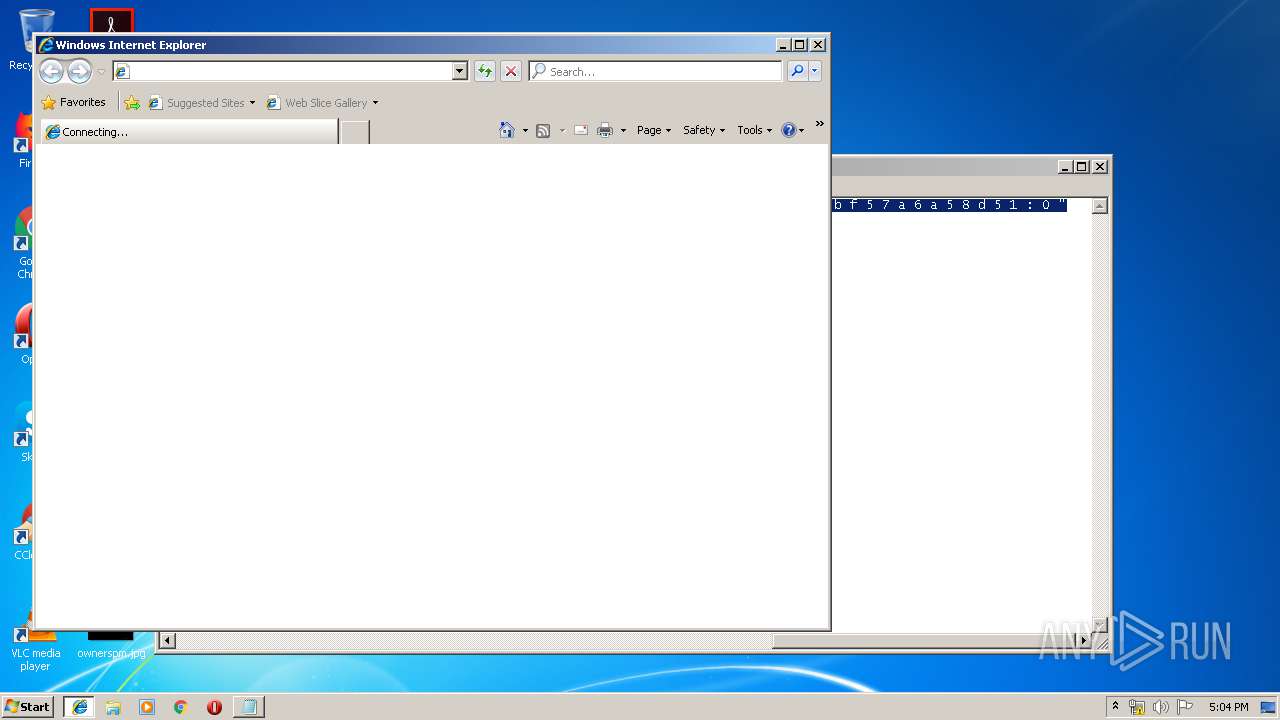Open the Tools menu
The height and width of the screenshot is (720, 1280).
(755, 130)
